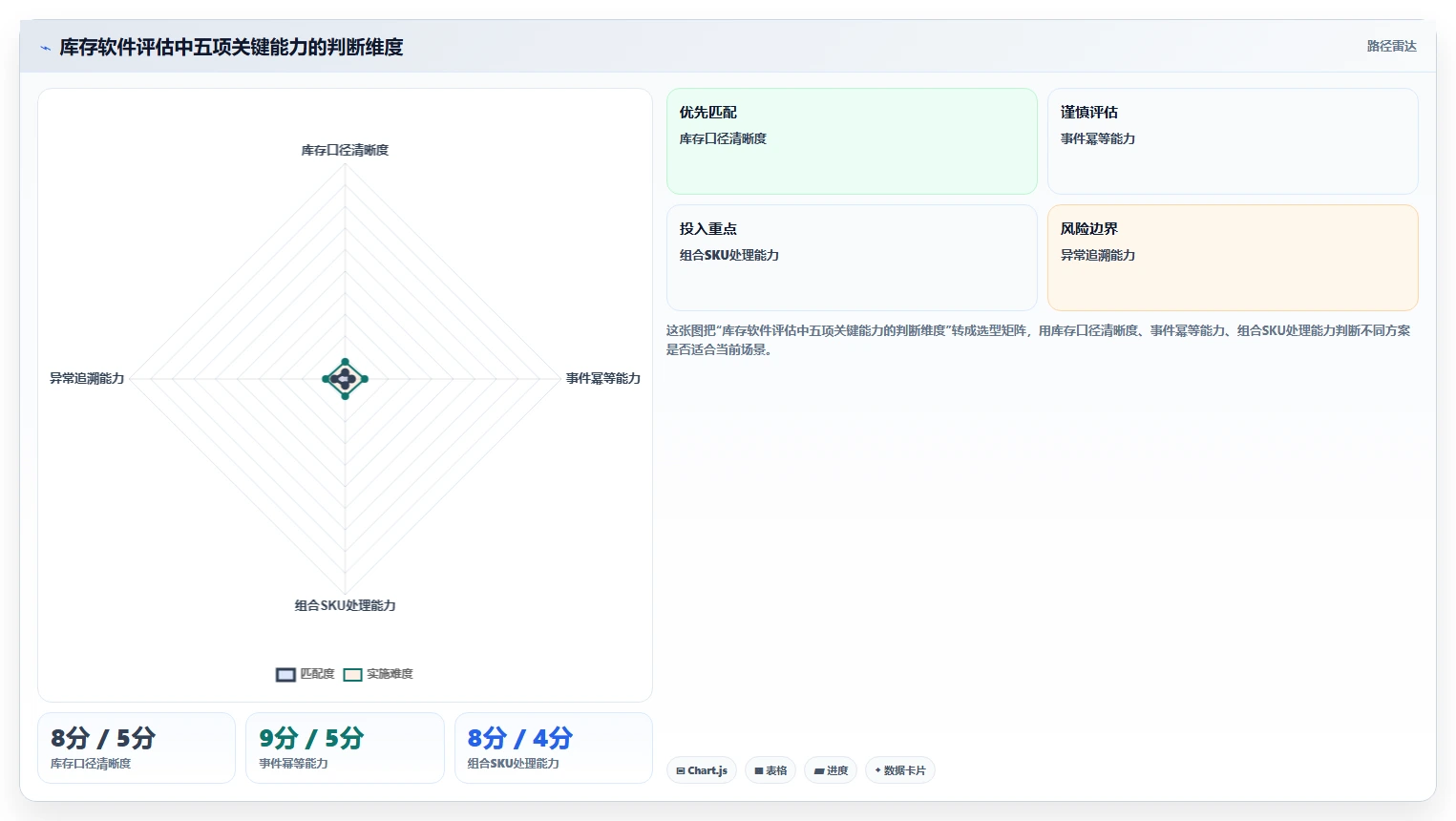Screen dimensions: 1456x821
Task: Select the 8分 / 5分 库存口径清晰度 stat card
Action: [137, 748]
